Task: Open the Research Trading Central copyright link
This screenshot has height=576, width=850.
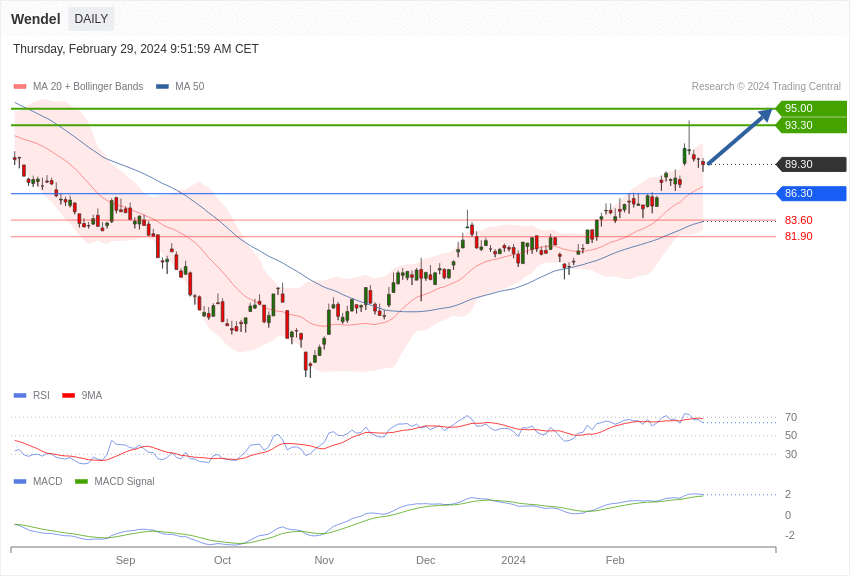Action: 765,86
